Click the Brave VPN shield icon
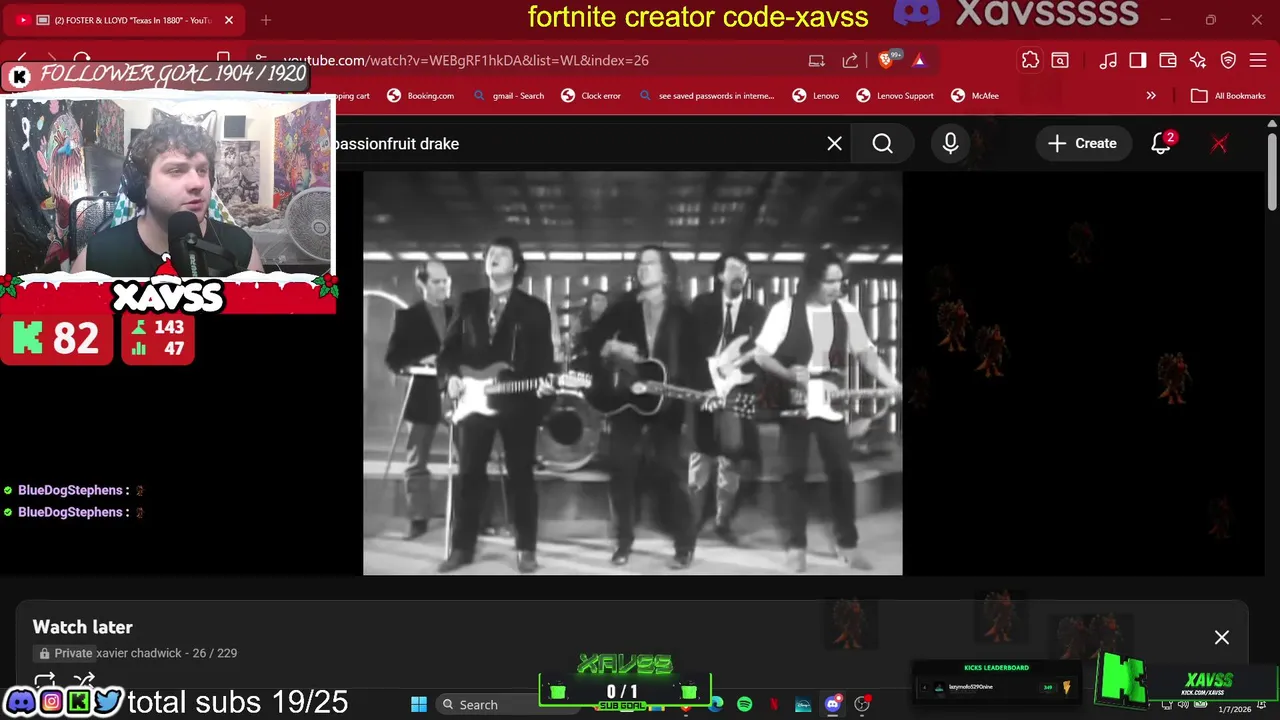The width and height of the screenshot is (1280, 720). coord(1229,61)
